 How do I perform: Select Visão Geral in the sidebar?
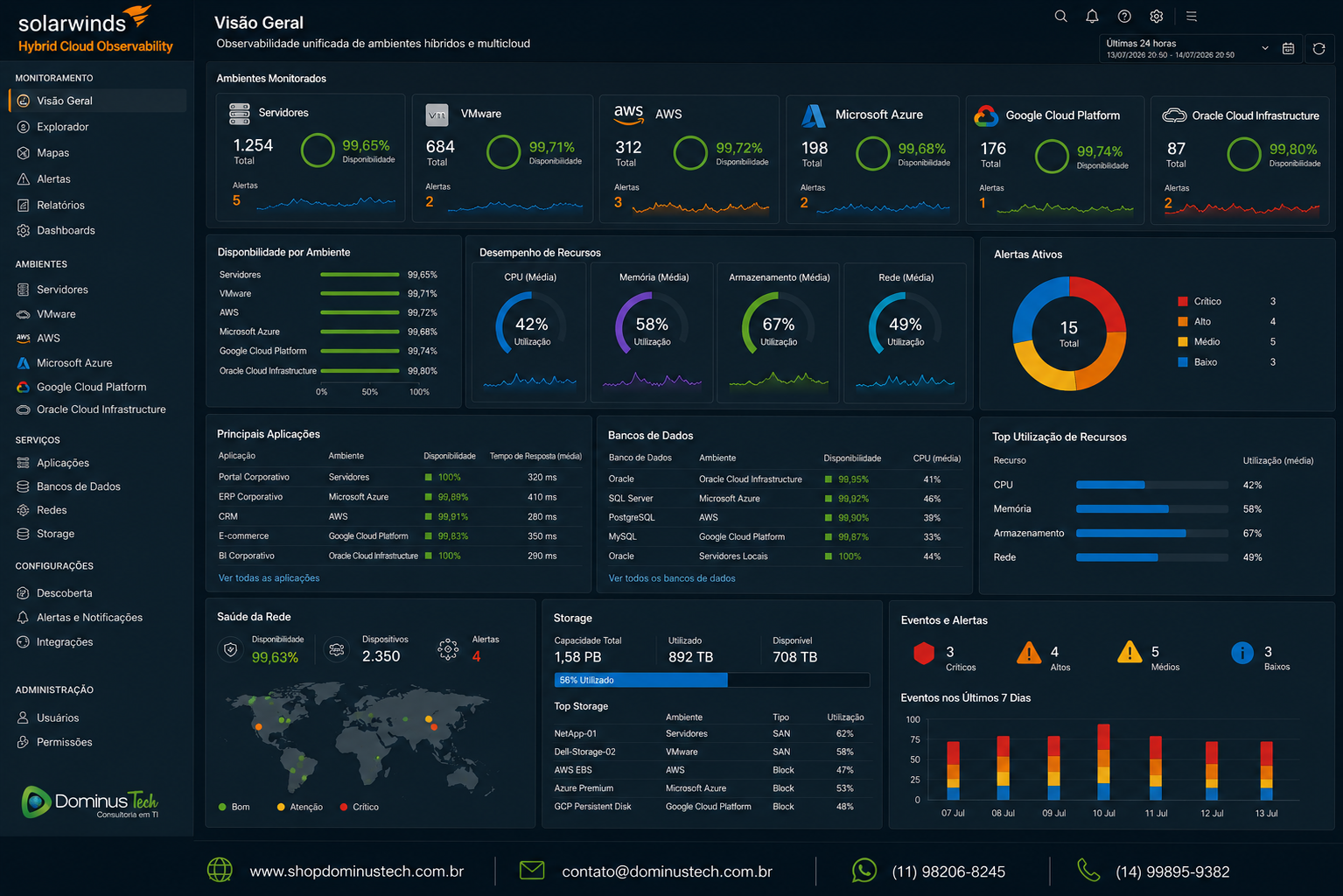coord(97,101)
